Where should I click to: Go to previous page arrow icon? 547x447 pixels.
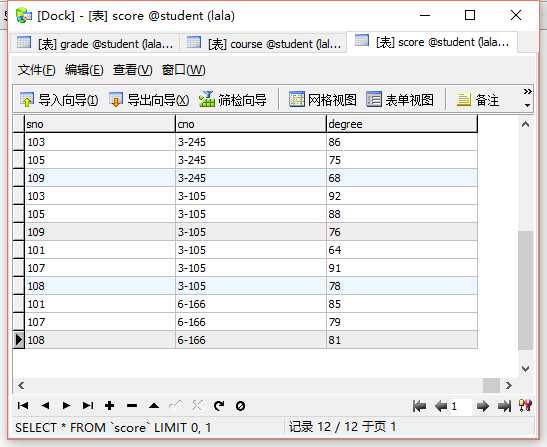pyautogui.click(x=441, y=406)
